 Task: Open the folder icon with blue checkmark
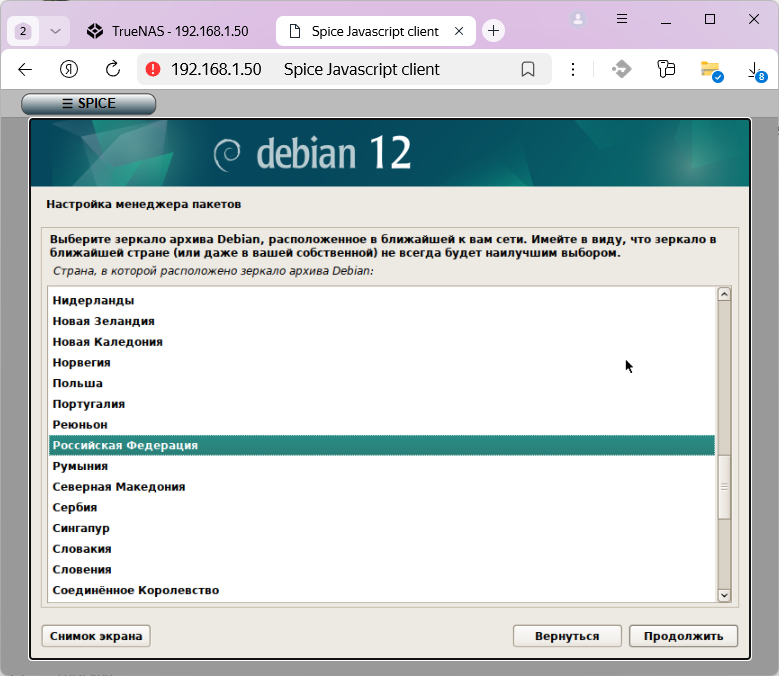(x=711, y=71)
